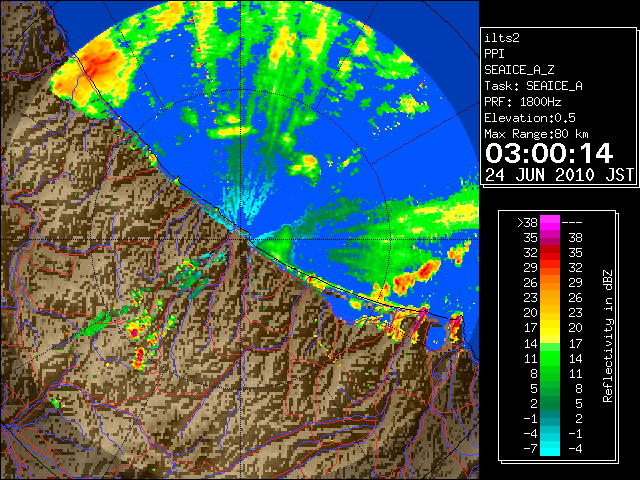The width and height of the screenshot is (640, 480).
Task: Select the bright green band of the scale
Action: 550,358
